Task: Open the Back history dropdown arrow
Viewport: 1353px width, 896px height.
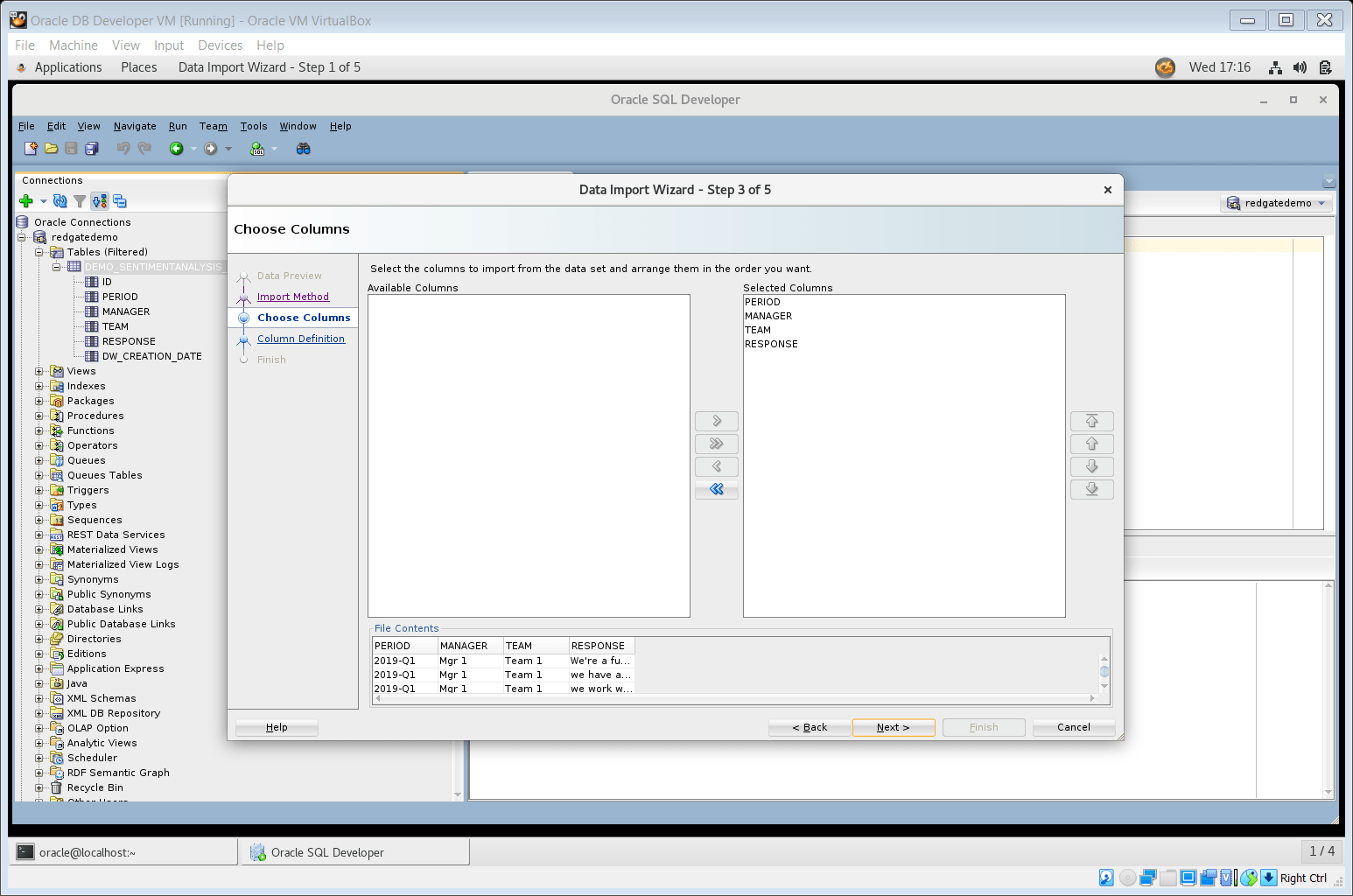Action: [193, 149]
